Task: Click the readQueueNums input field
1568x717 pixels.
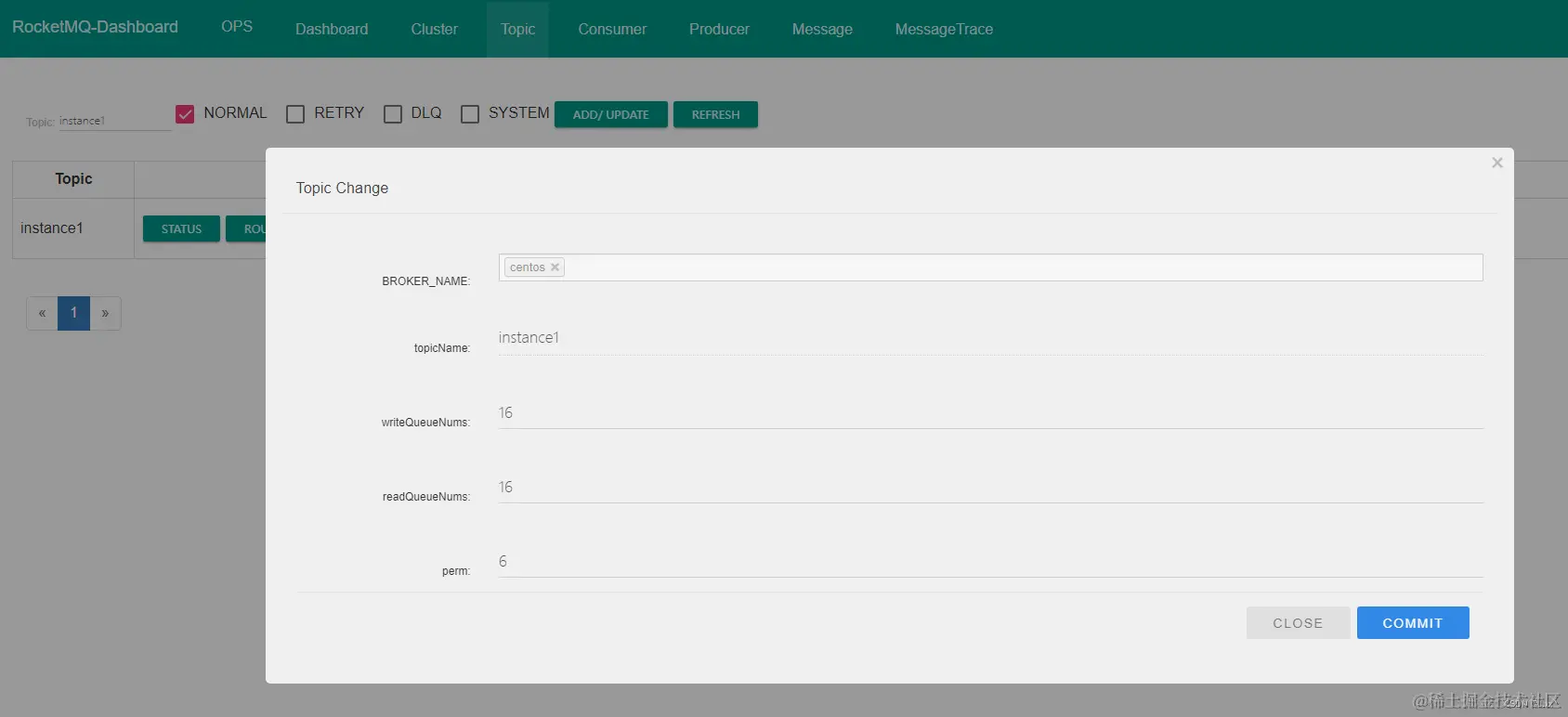Action: (x=990, y=487)
